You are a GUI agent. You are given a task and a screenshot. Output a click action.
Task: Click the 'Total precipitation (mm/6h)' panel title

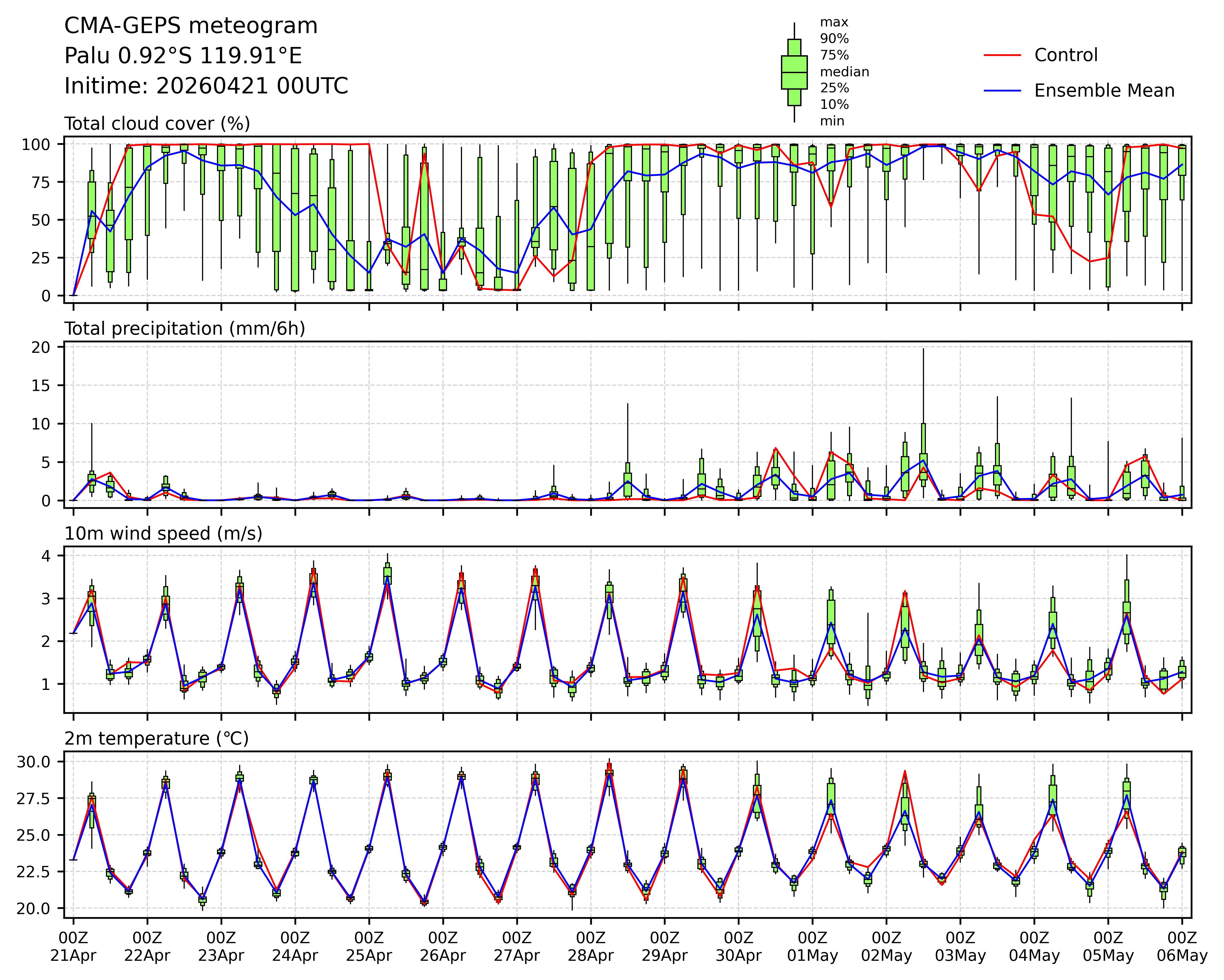(x=184, y=329)
